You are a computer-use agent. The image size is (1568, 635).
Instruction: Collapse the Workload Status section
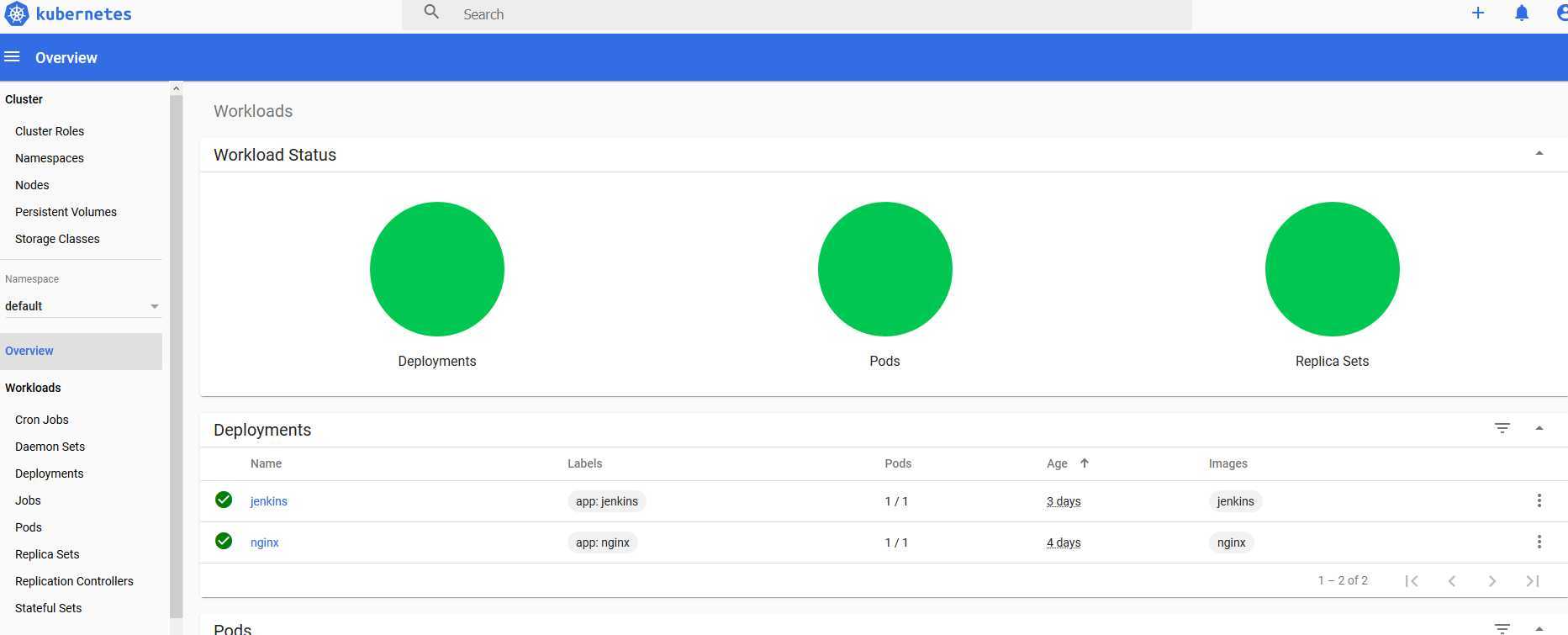[1539, 154]
